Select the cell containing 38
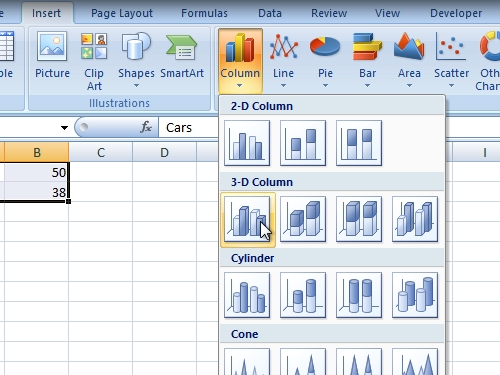 point(36,192)
